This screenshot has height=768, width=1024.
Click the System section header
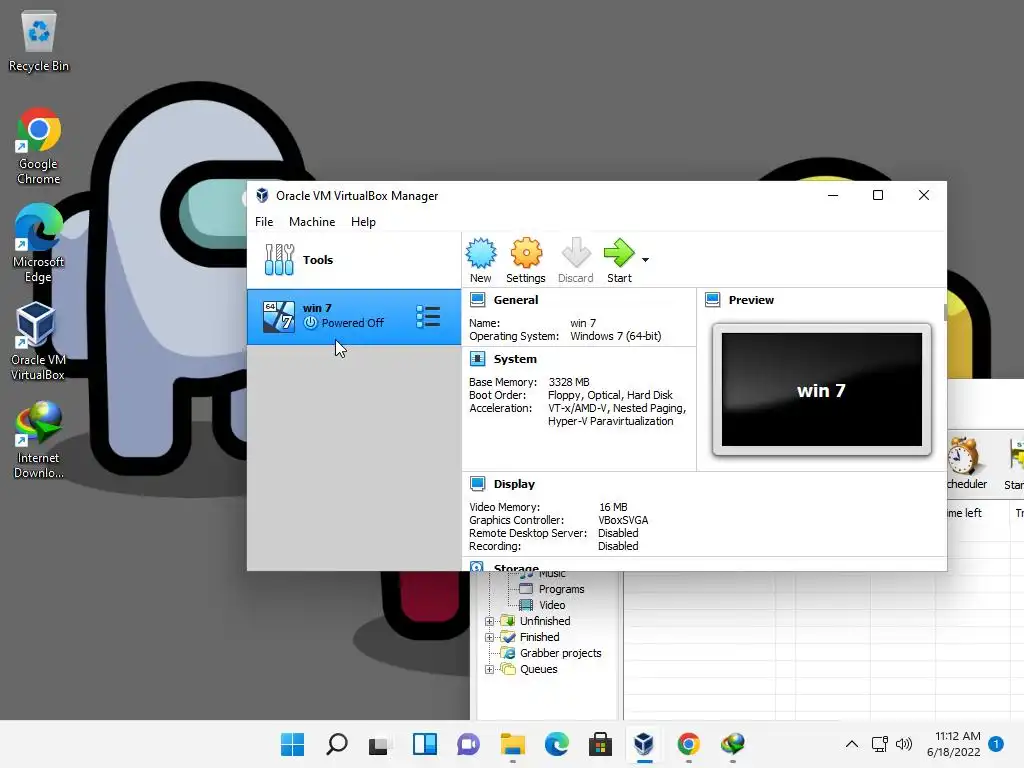515,359
